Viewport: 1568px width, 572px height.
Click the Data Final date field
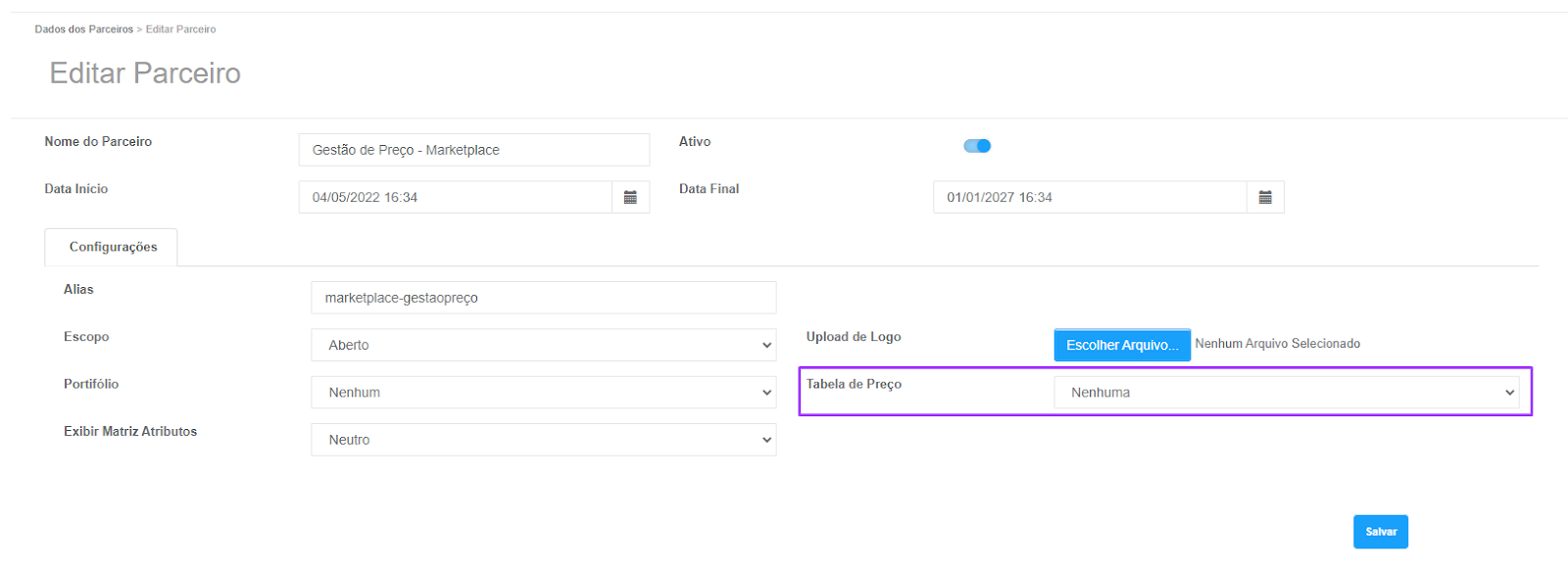1090,197
